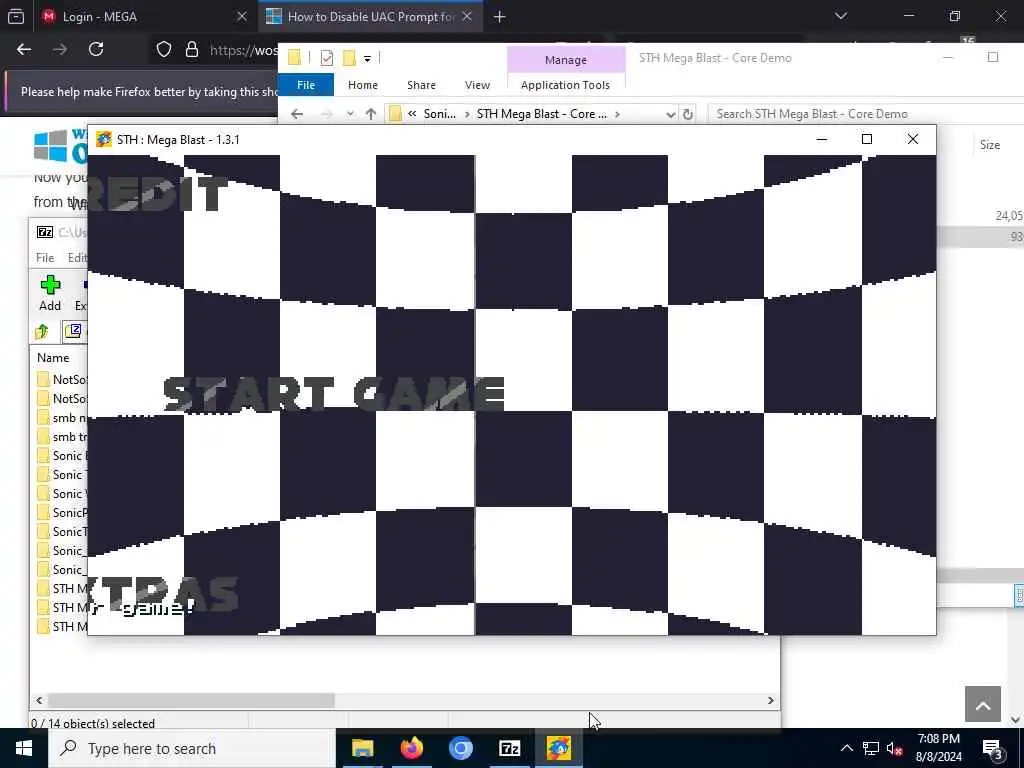Select the SonicP folder in 7-Zip
1024x768 pixels.
(x=63, y=512)
